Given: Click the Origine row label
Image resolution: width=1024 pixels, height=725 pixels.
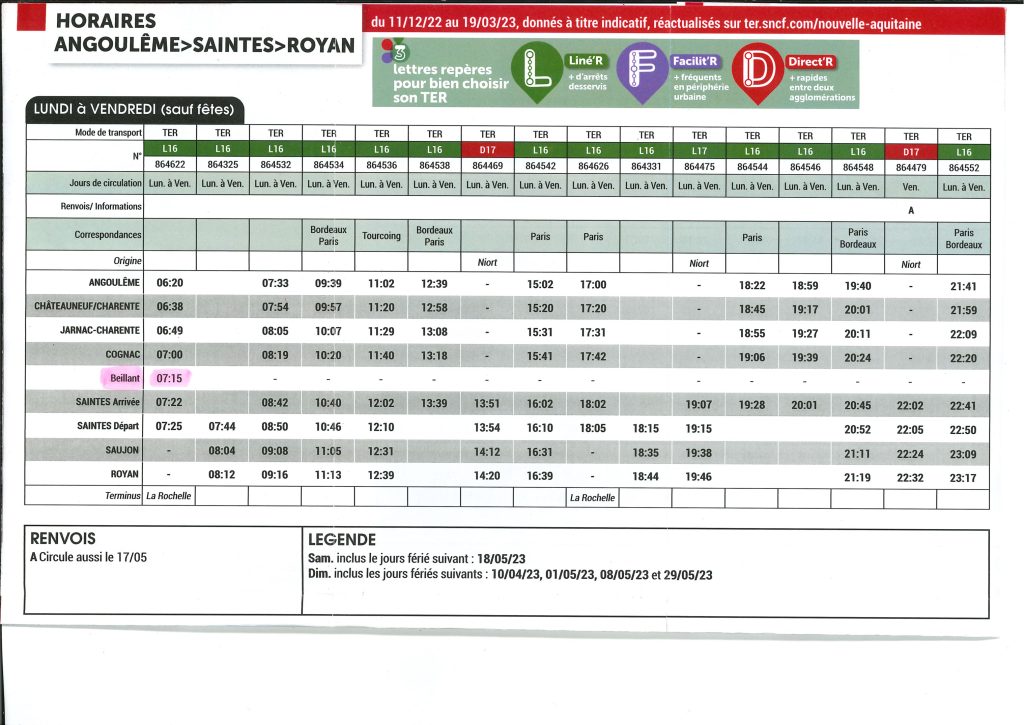Looking at the screenshot, I should pyautogui.click(x=127, y=261).
